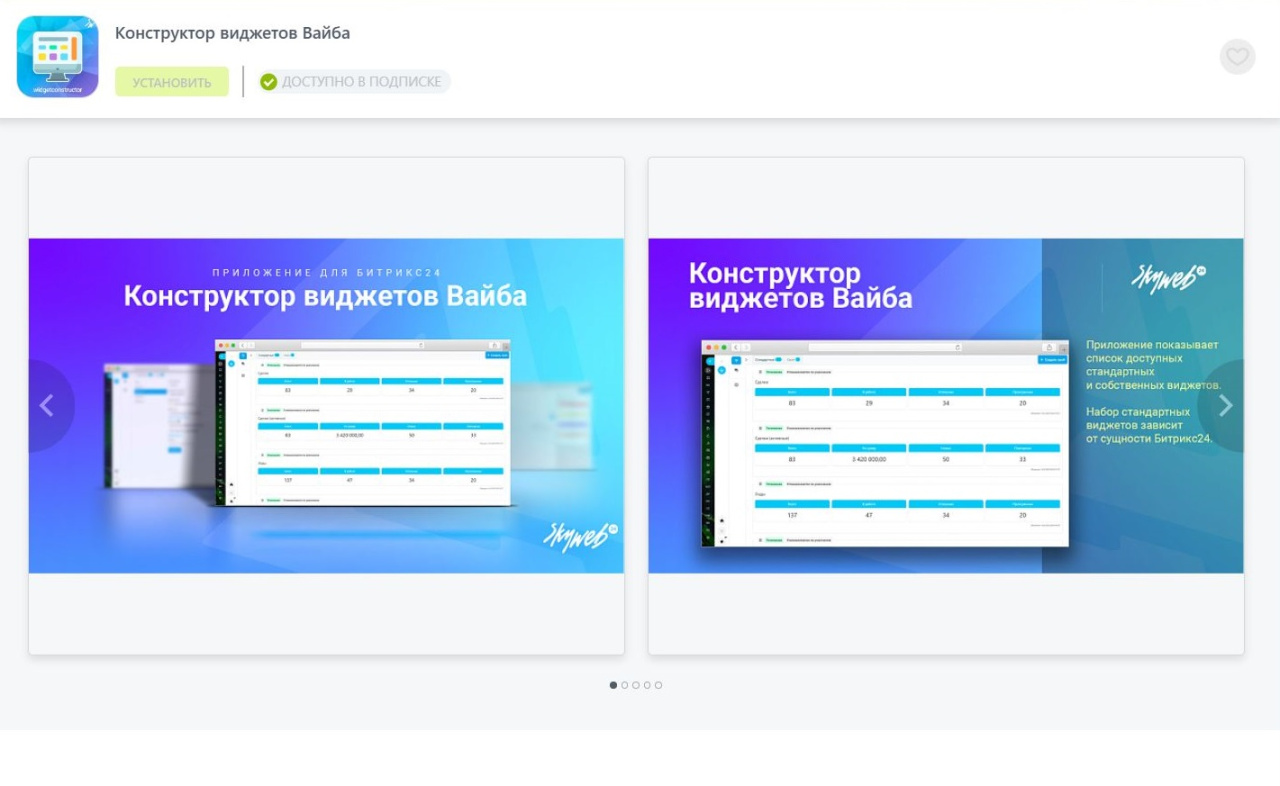Select the second carousel pagination dot
Image resolution: width=1280 pixels, height=786 pixels.
click(x=625, y=685)
